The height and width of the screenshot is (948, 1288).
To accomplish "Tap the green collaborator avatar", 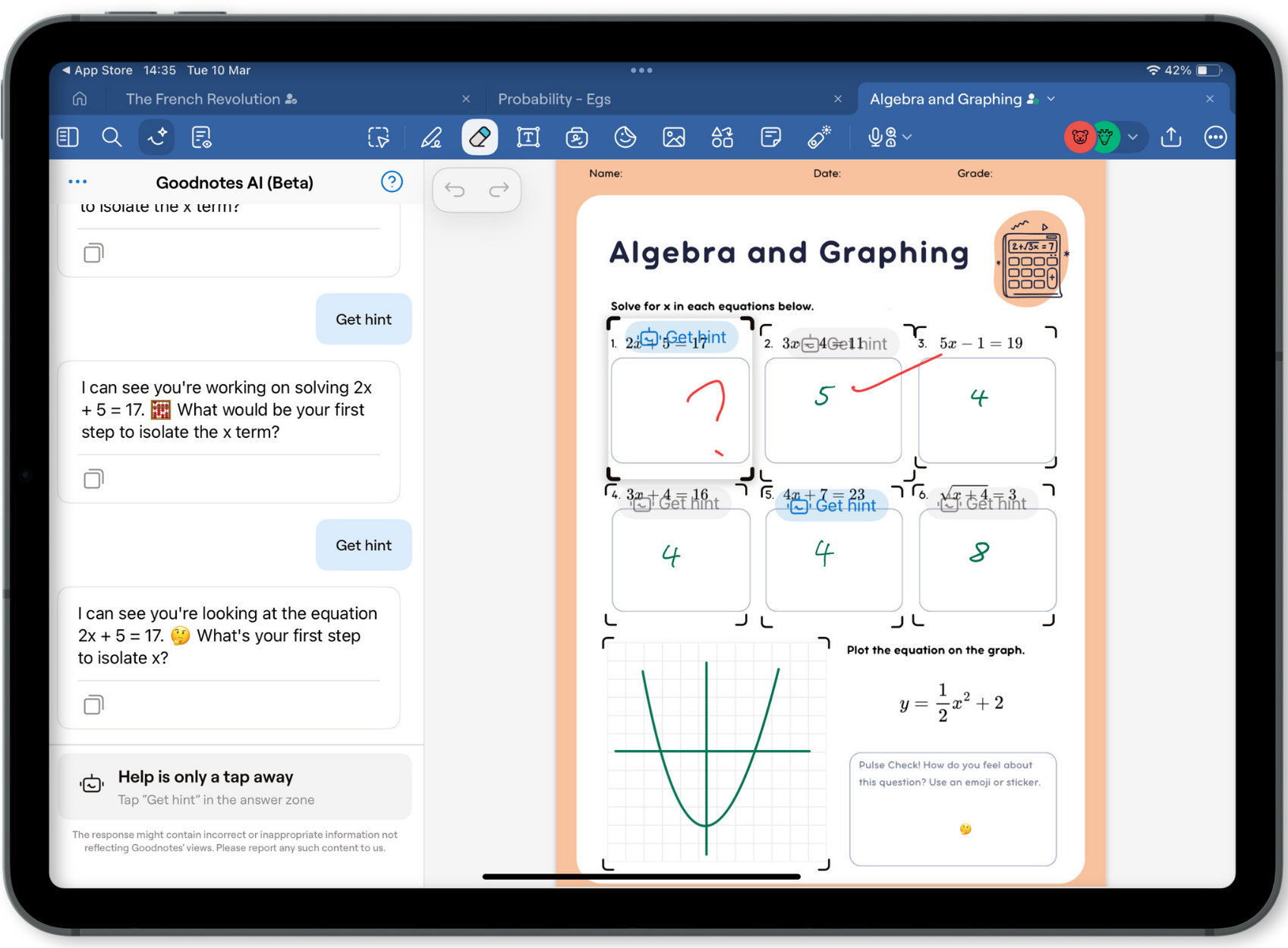I will [1107, 137].
